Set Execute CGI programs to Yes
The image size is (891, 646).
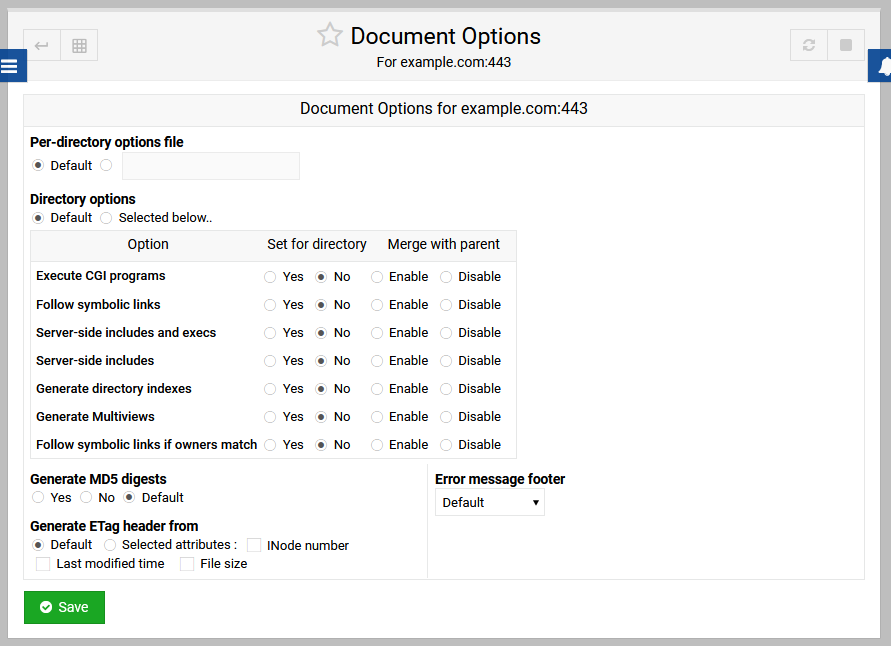pyautogui.click(x=270, y=277)
